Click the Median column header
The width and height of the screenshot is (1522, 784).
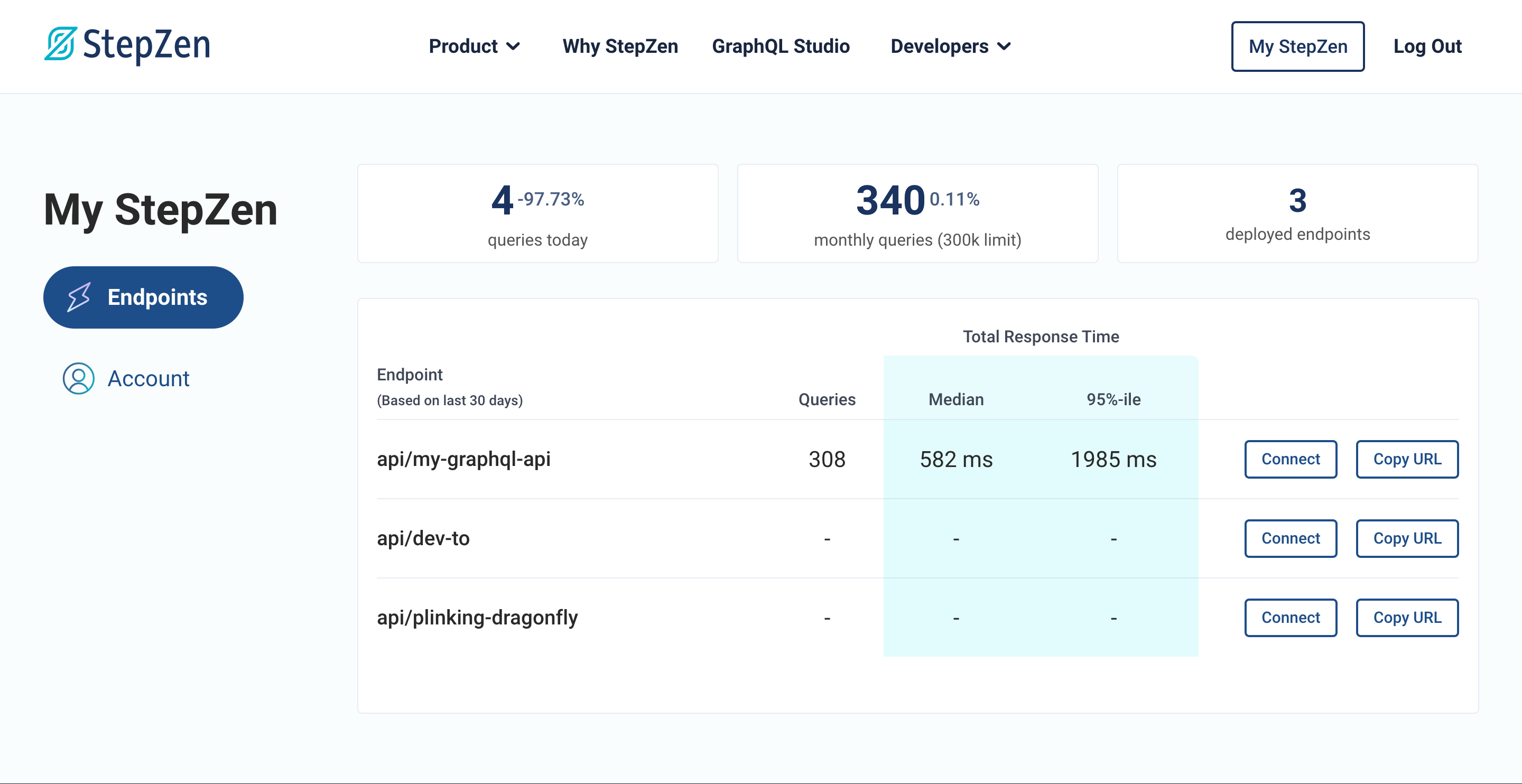(956, 399)
